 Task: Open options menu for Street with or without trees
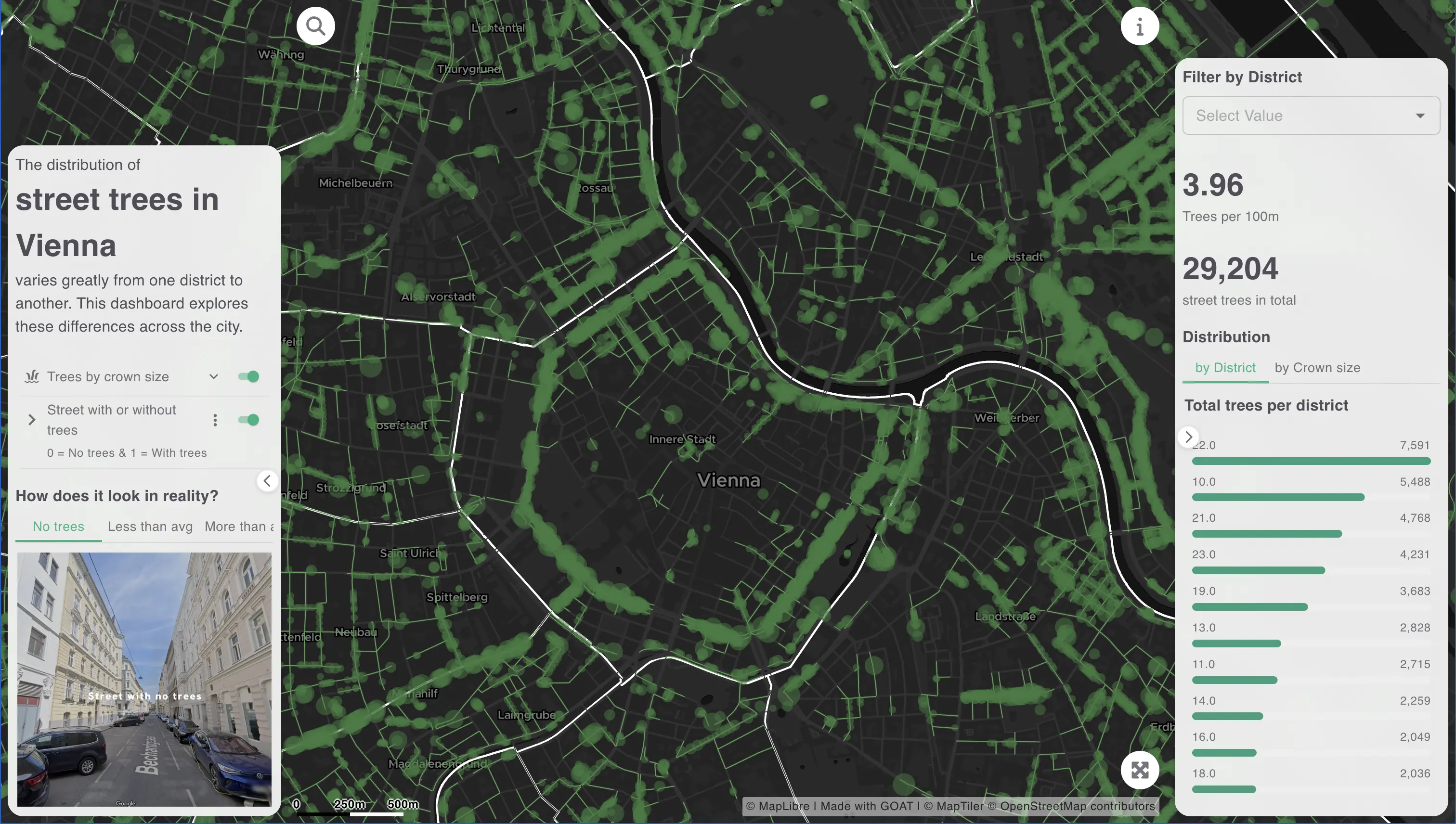215,419
